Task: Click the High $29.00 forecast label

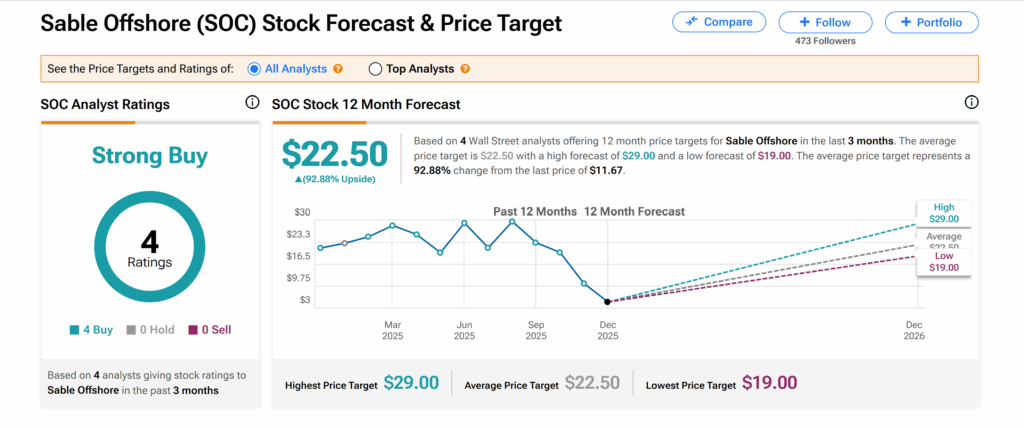Action: click(x=942, y=213)
